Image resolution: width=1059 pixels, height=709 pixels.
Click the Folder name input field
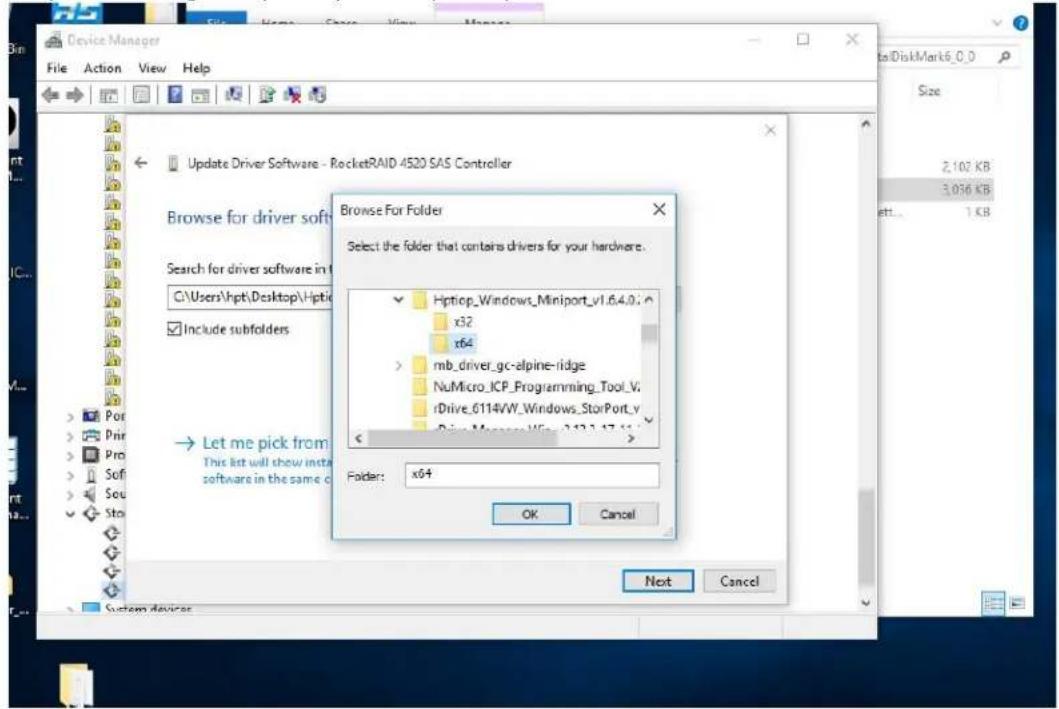pos(532,475)
